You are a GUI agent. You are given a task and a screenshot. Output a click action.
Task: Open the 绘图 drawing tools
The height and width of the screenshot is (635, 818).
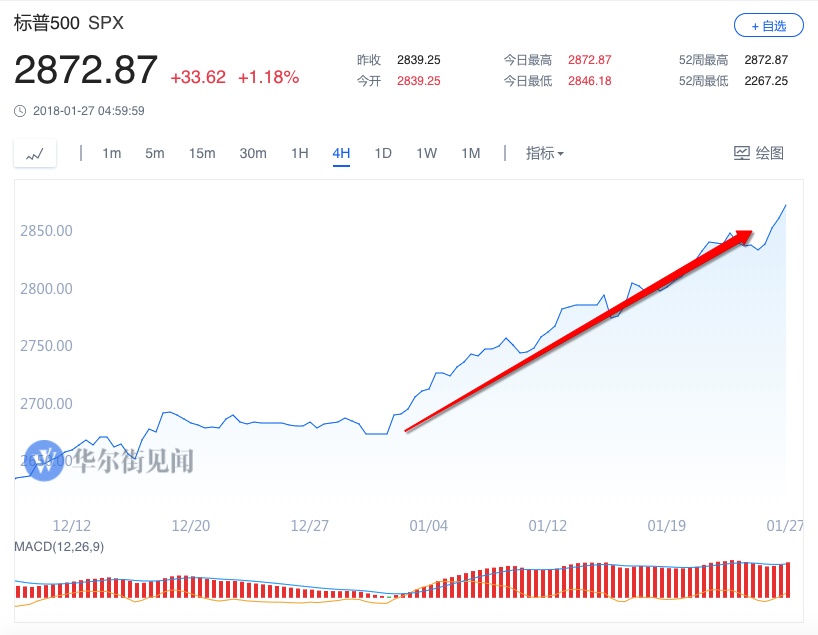coord(759,153)
